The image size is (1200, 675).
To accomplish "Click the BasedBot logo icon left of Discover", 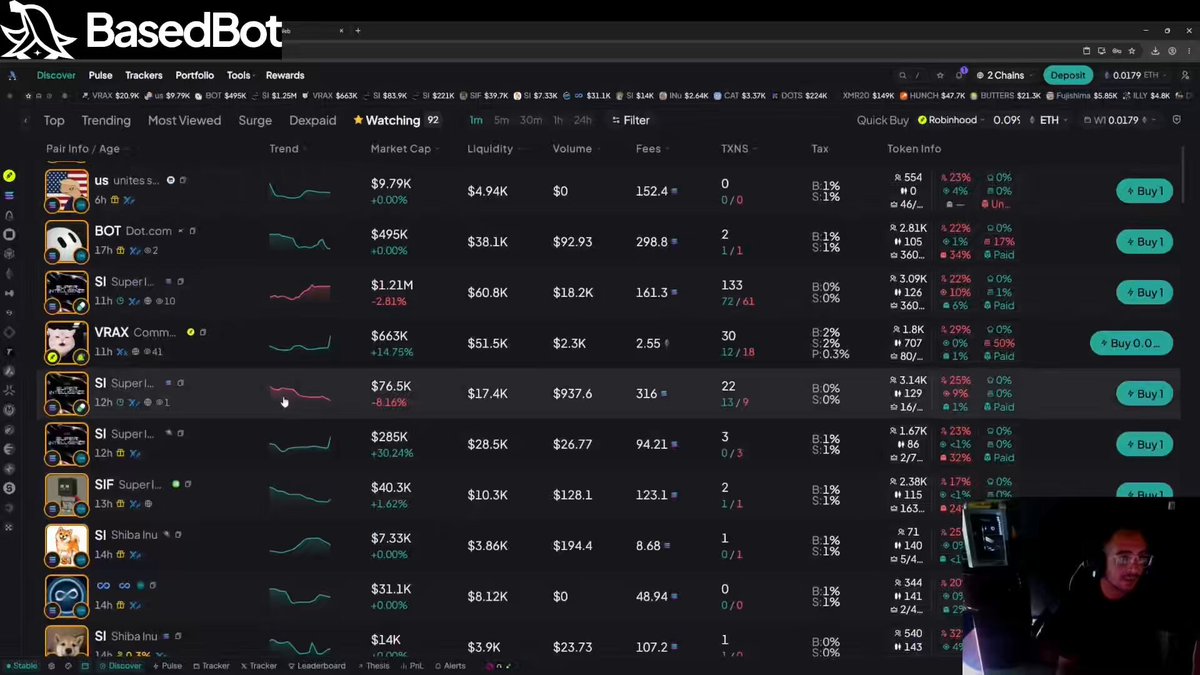I will [13, 75].
